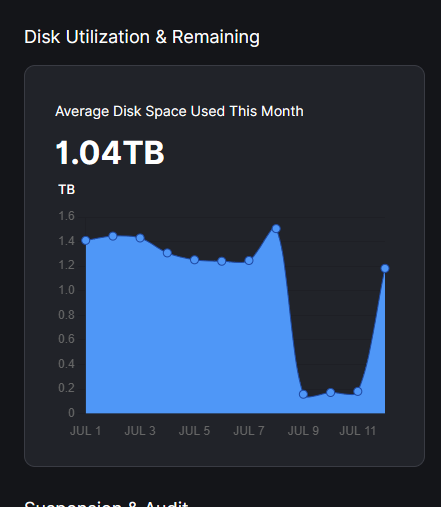Select the Jul 4 data point
This screenshot has width=441, height=507.
(167, 253)
